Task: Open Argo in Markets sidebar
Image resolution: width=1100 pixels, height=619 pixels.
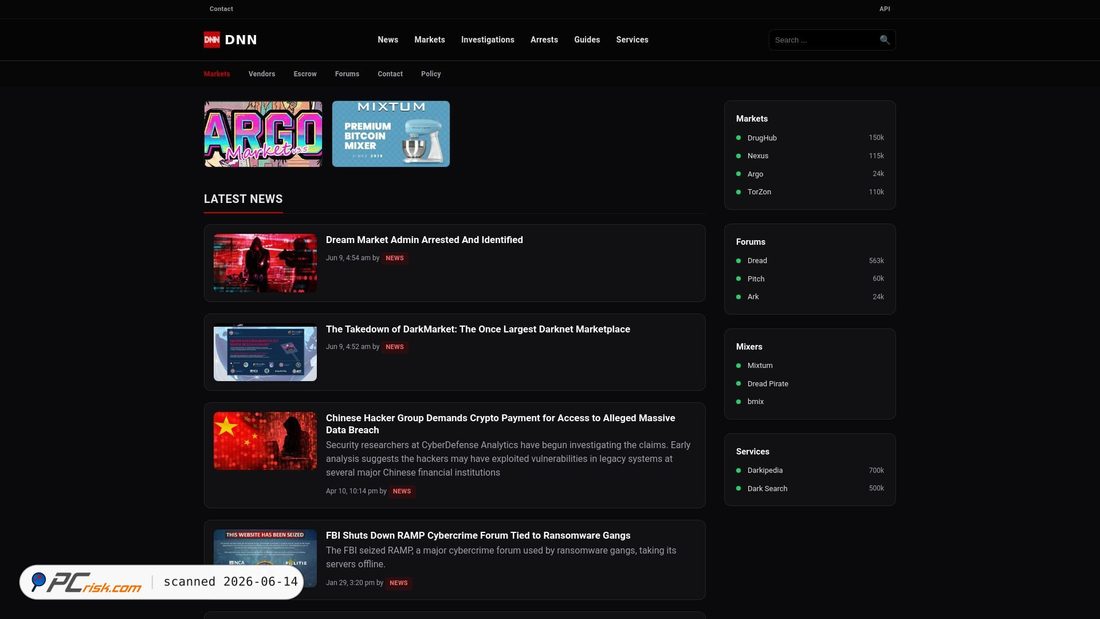Action: click(755, 174)
